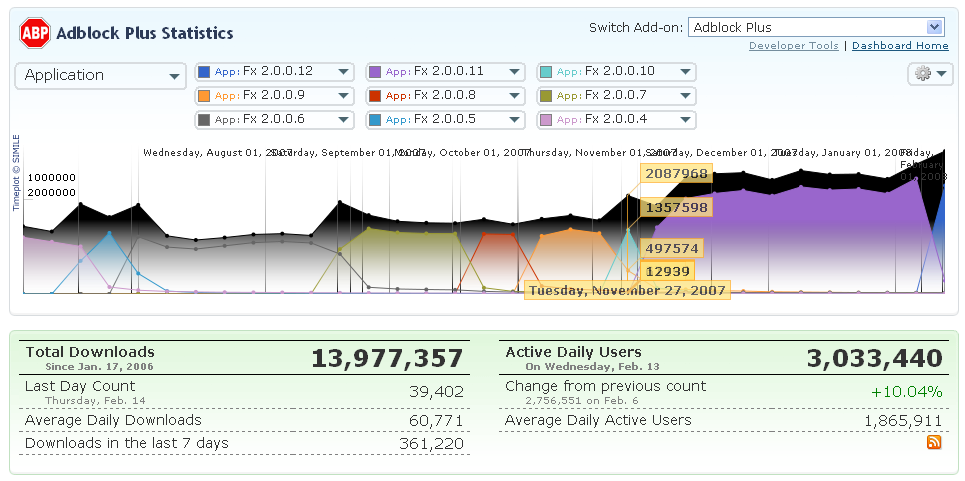Click the total downloads figure 13,977,357

coord(386,359)
